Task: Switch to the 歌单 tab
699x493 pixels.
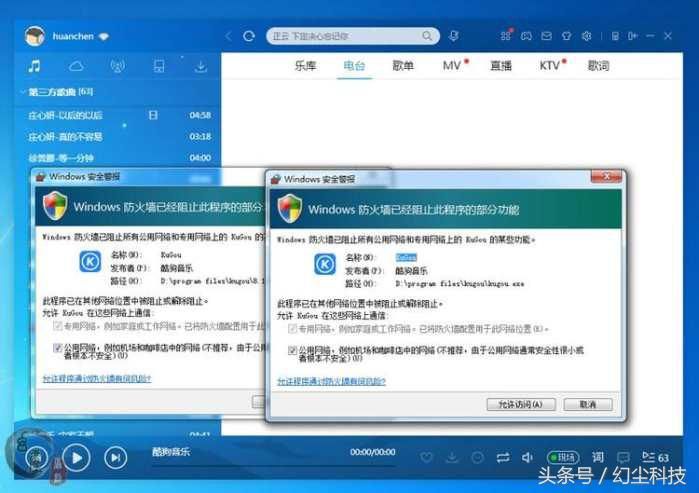Action: 403,66
